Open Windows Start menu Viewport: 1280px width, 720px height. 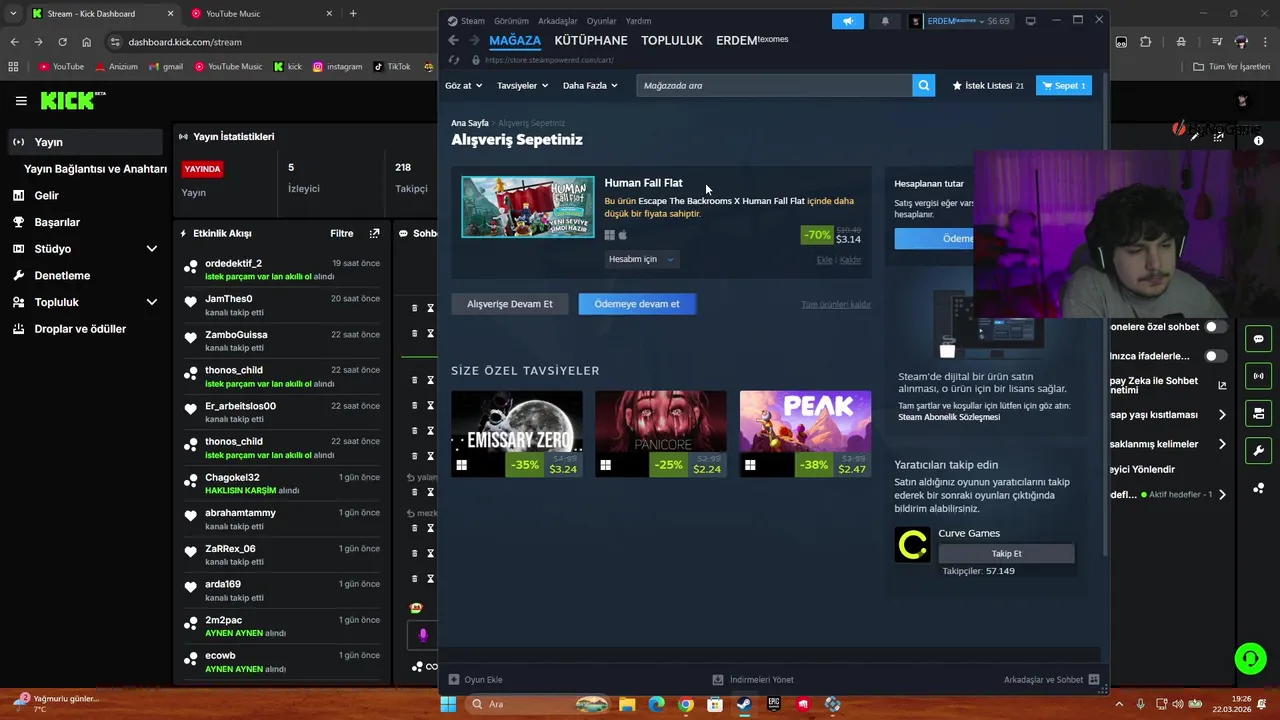point(448,704)
